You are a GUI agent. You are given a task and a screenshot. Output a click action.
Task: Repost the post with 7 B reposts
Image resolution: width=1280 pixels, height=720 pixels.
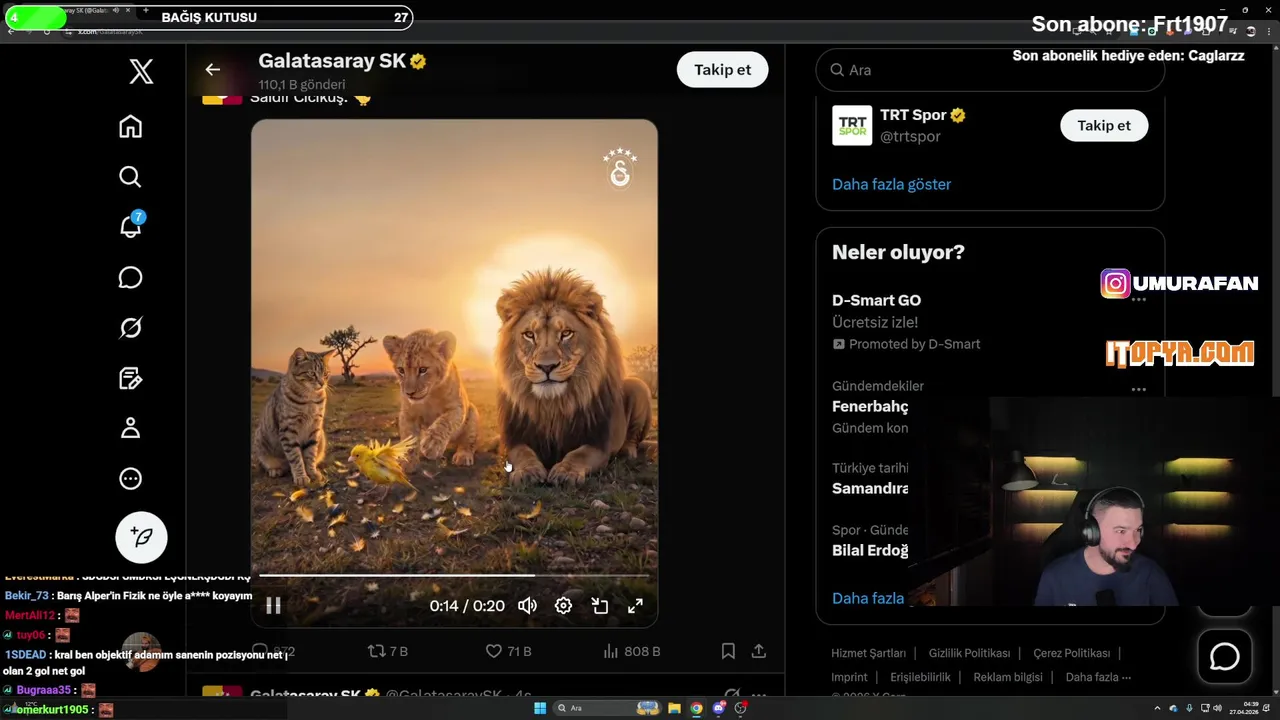(x=388, y=651)
